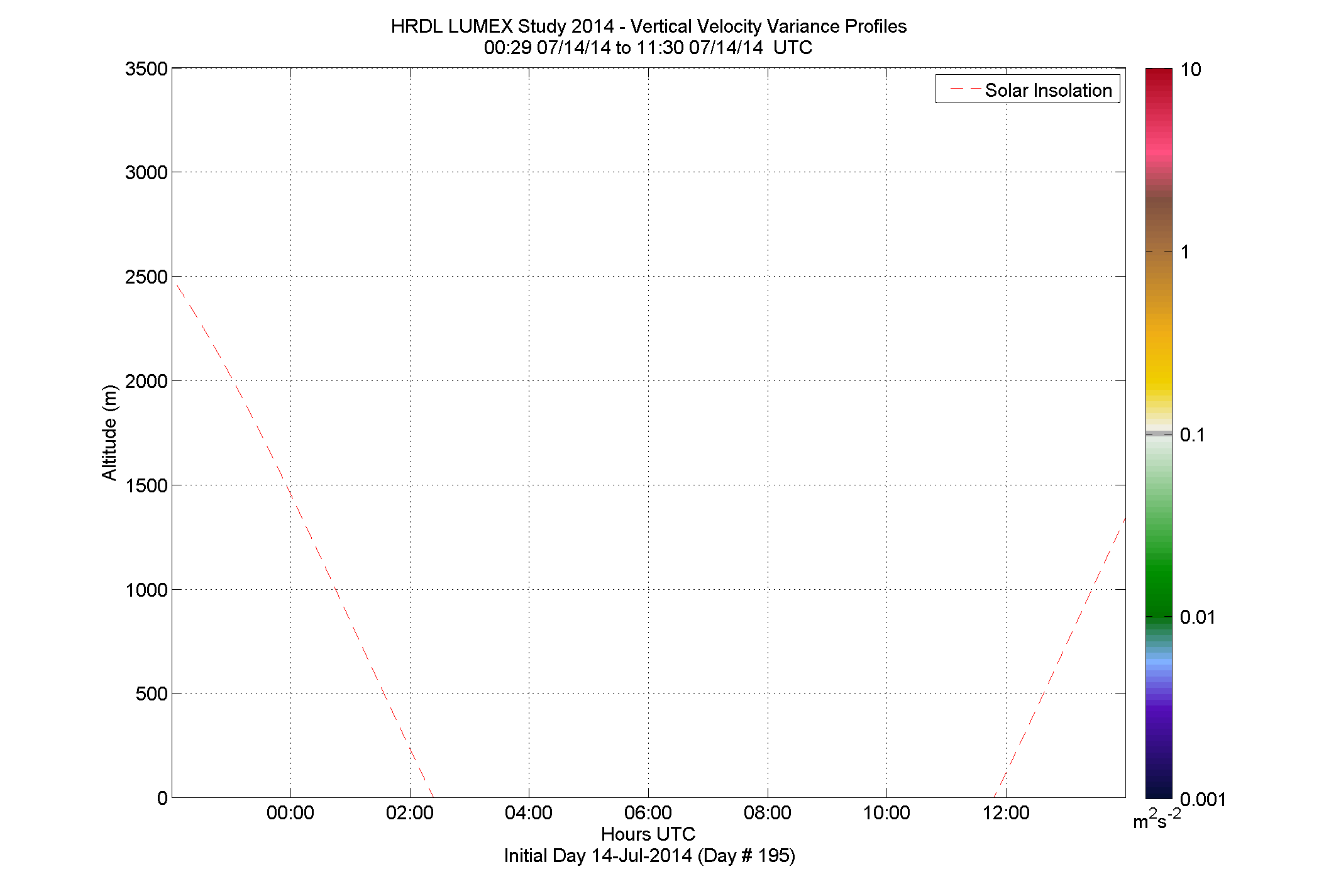Click the date range subtitle '00:29 07/14/14 to 11:30'

coord(583,48)
